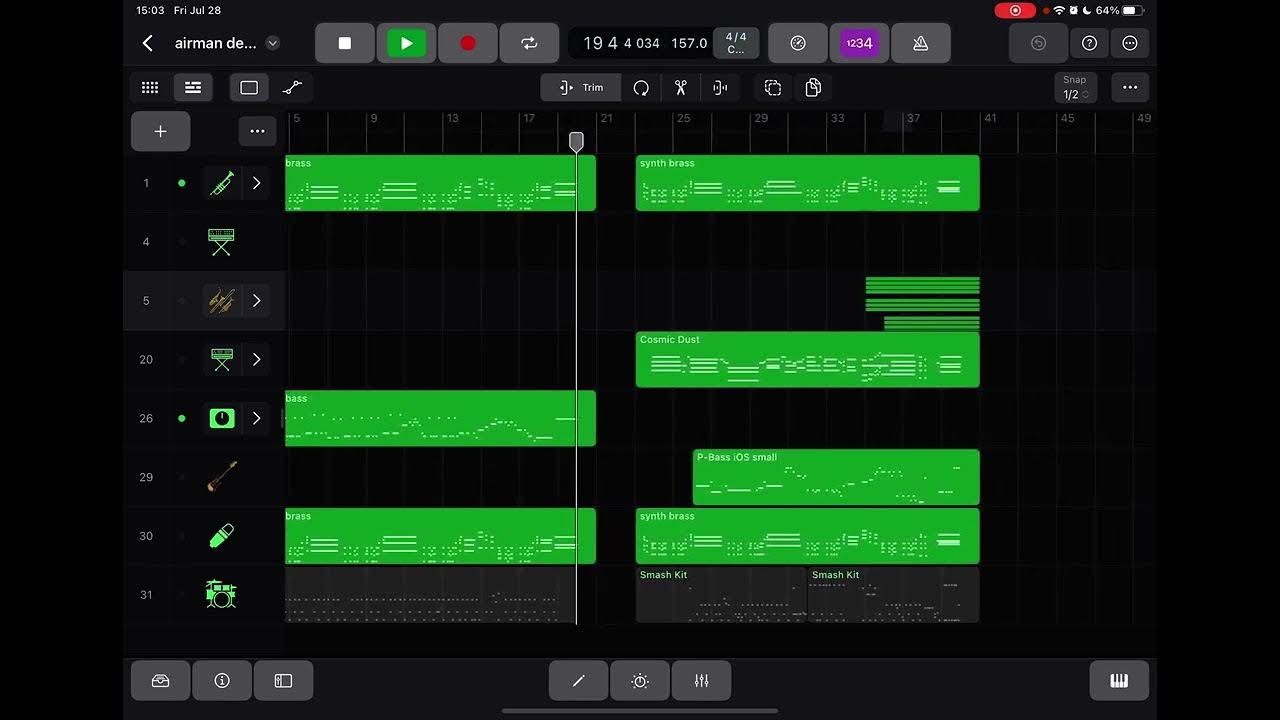This screenshot has height=720, width=1280.
Task: Open the top-right More options circle
Action: pyautogui.click(x=1130, y=43)
